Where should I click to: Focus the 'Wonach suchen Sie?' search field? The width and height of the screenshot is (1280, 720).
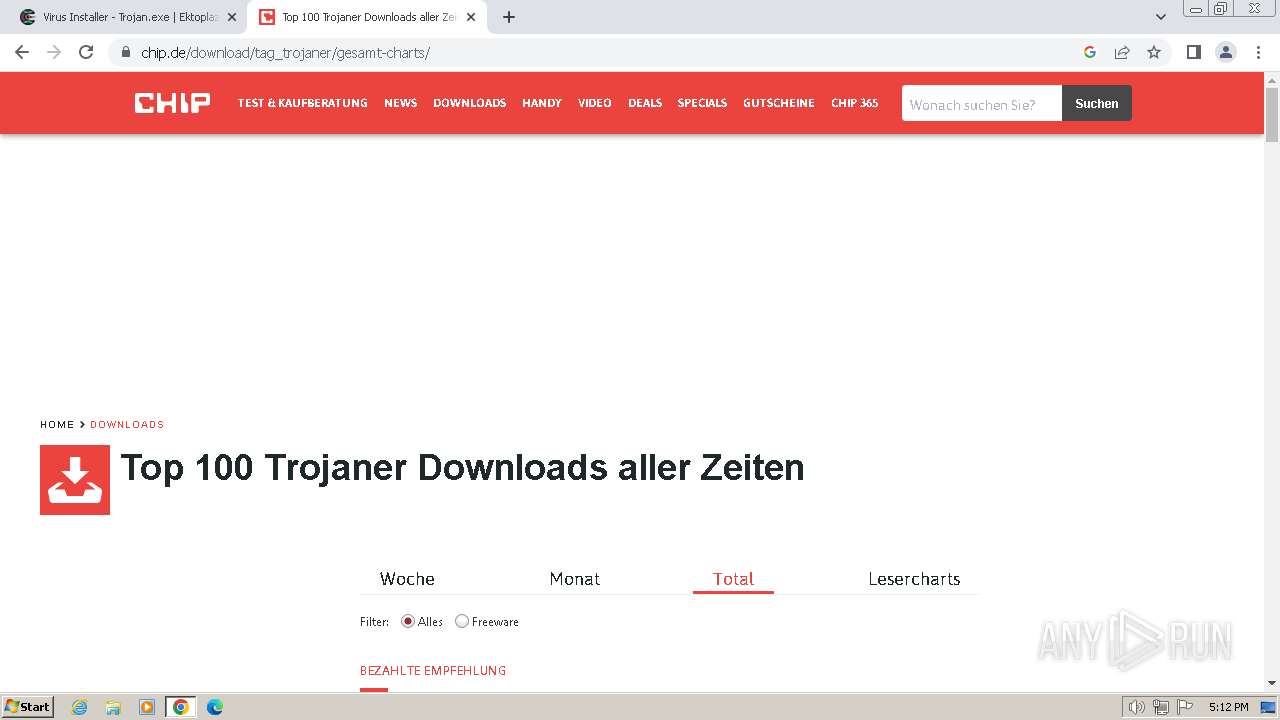982,103
